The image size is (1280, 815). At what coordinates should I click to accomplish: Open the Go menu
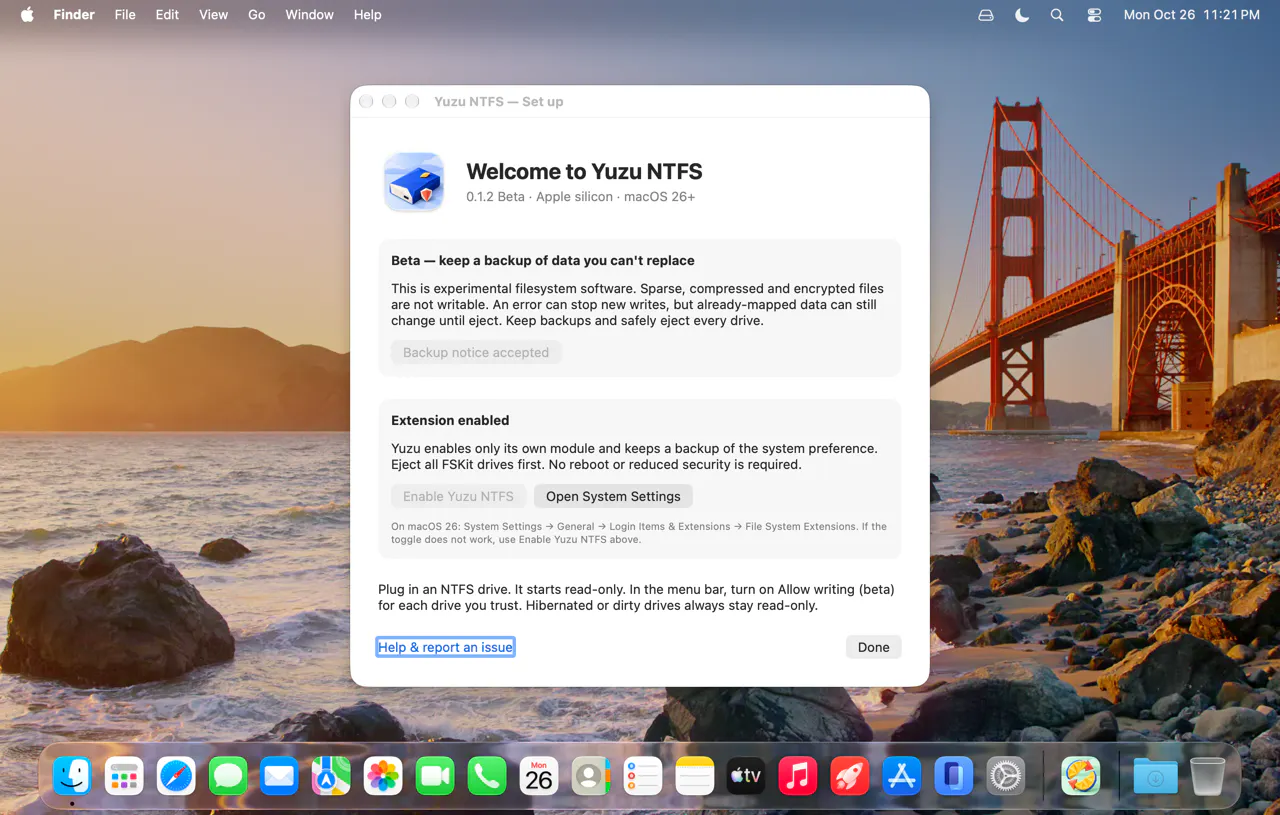tap(257, 15)
